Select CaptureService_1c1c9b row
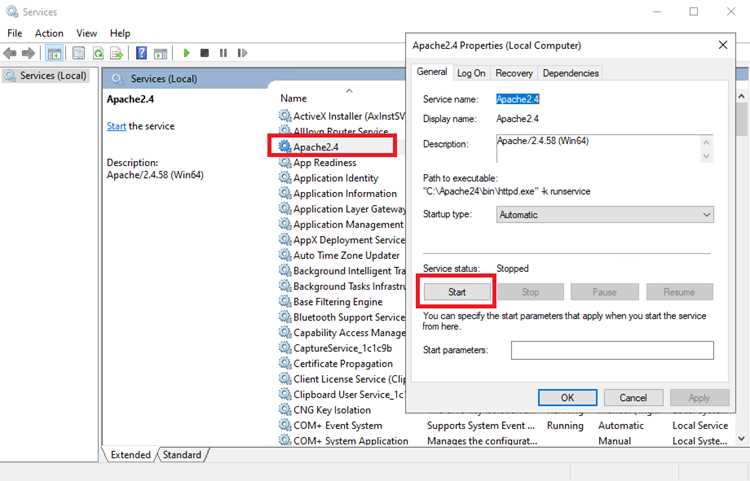This screenshot has height=481, width=750. pyautogui.click(x=342, y=348)
